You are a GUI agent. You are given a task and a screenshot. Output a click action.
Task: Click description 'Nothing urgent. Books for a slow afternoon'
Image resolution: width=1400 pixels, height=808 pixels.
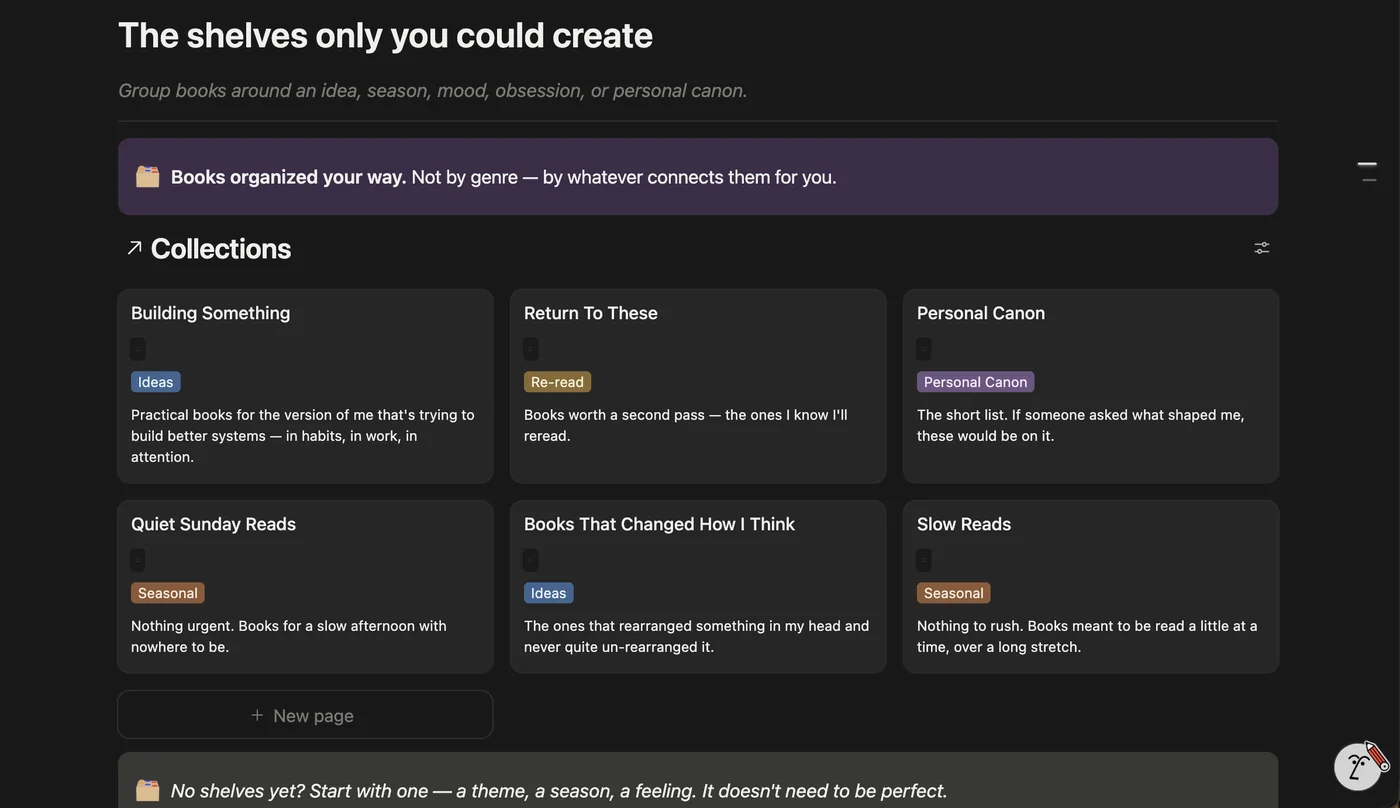[289, 636]
